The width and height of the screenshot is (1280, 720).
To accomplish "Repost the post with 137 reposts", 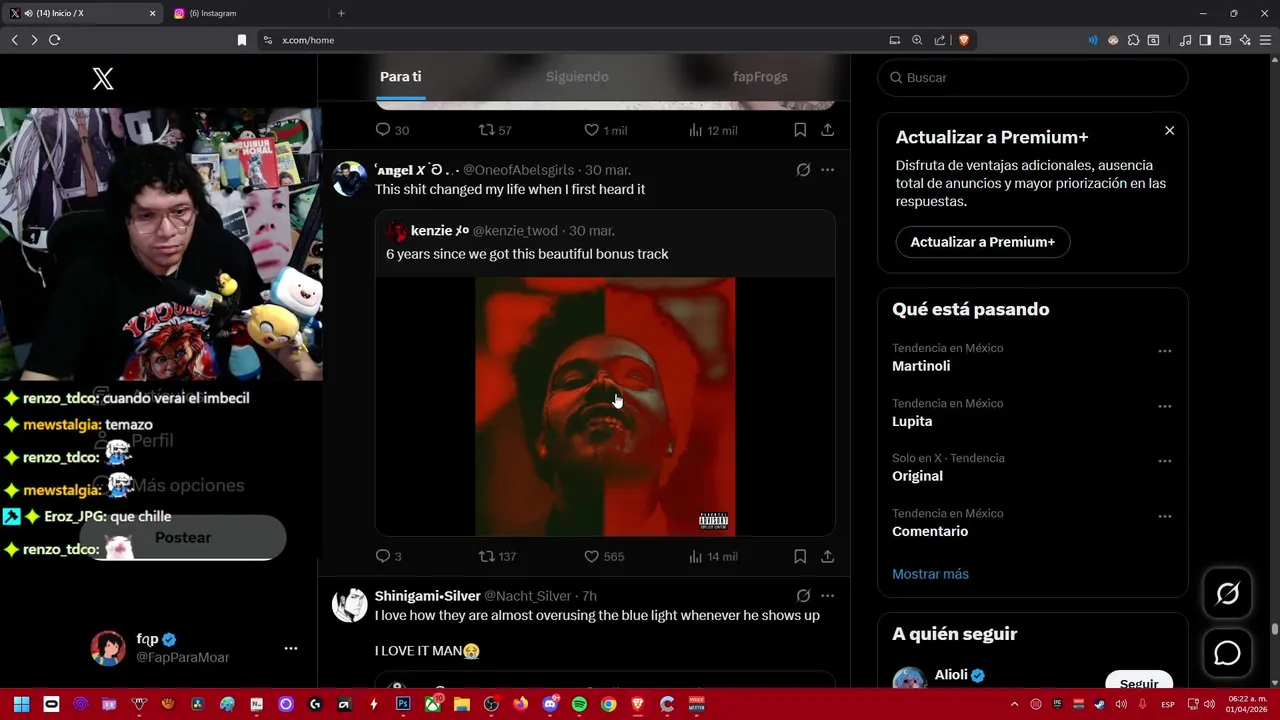I will coord(497,556).
